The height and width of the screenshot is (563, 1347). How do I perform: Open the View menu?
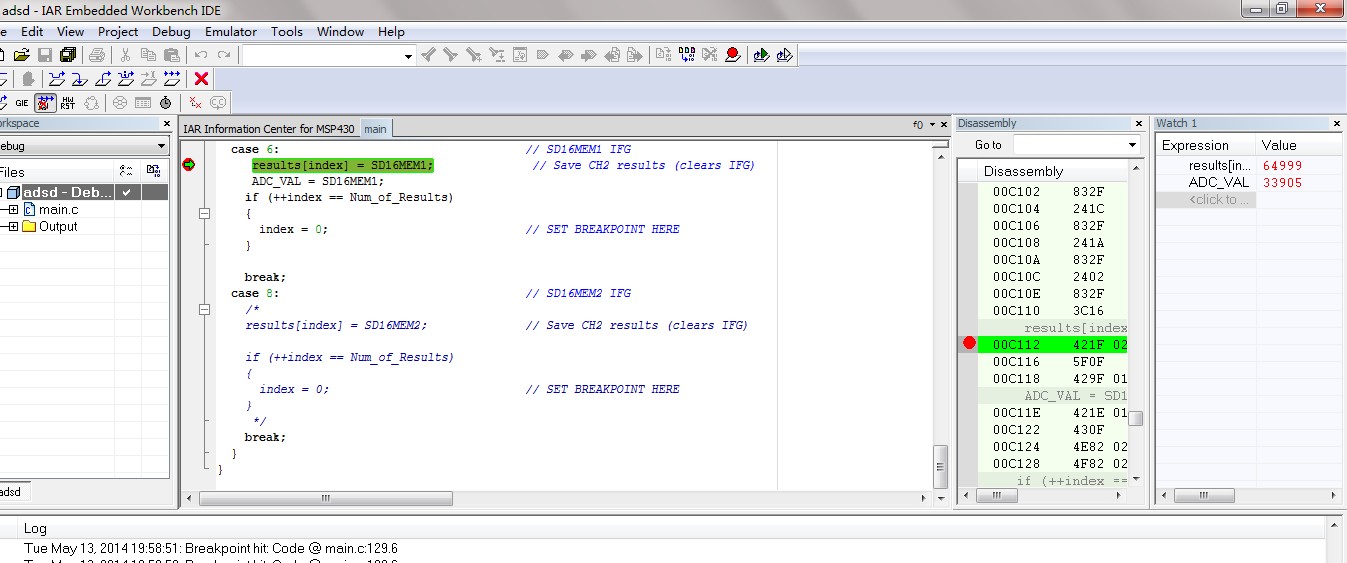70,31
